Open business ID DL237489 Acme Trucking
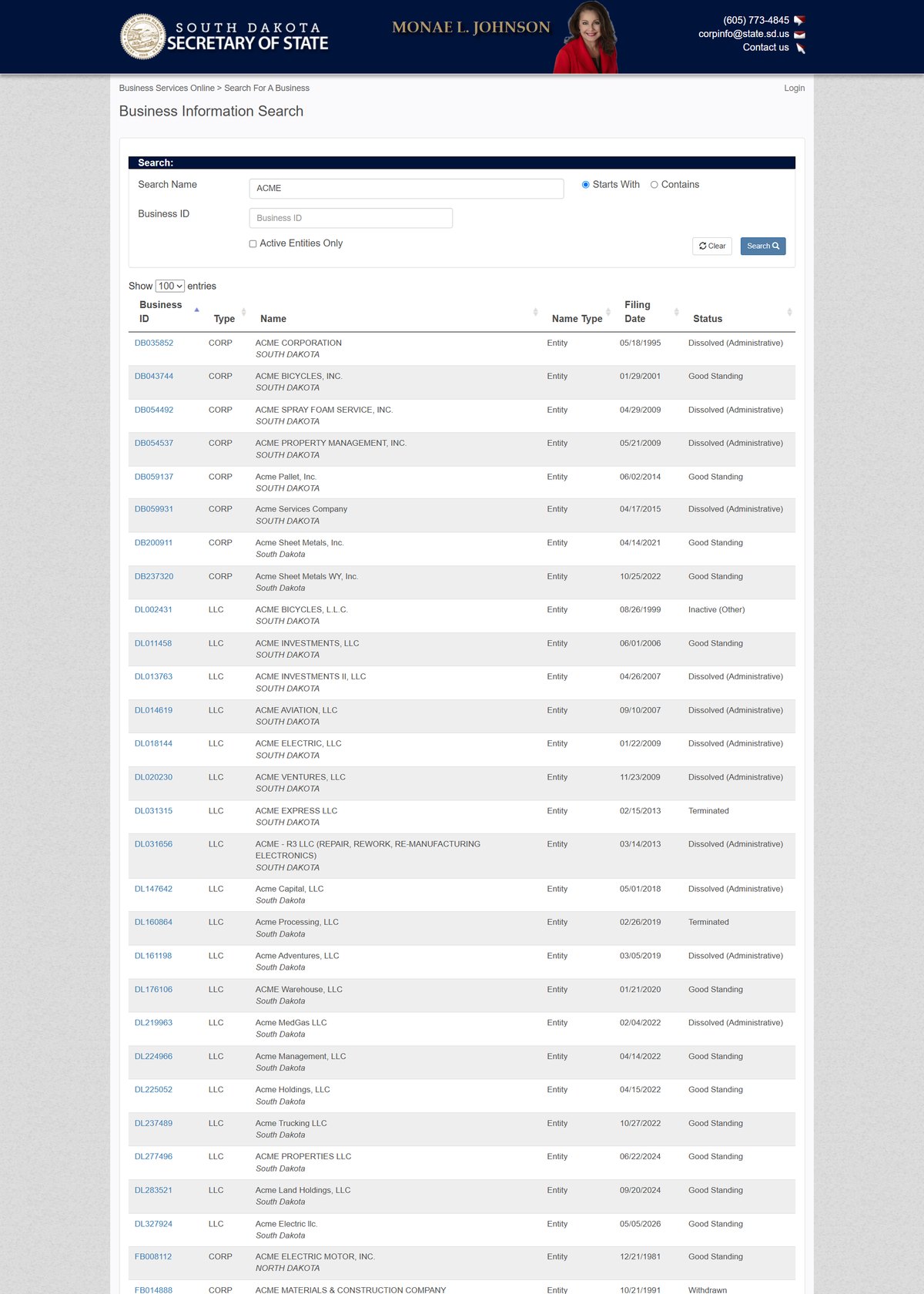 pos(153,1124)
